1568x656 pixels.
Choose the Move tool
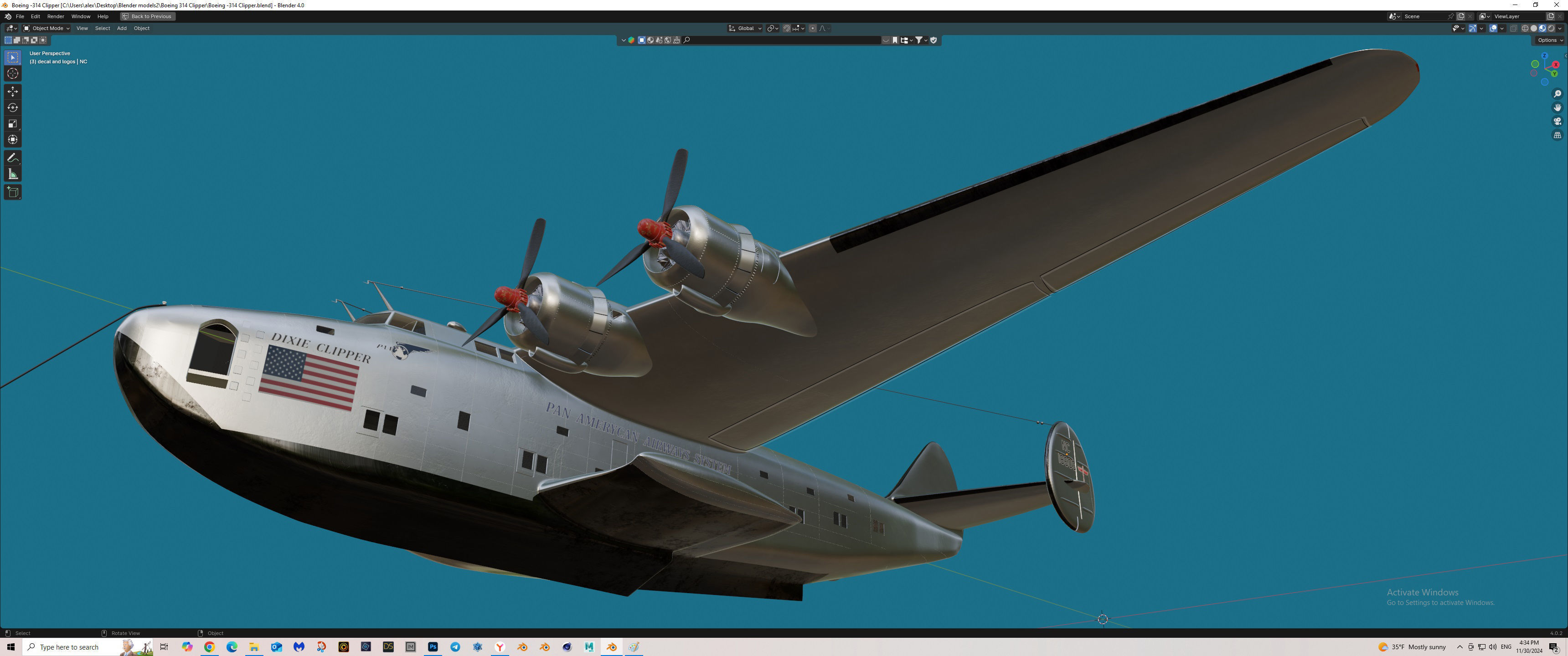pyautogui.click(x=13, y=91)
